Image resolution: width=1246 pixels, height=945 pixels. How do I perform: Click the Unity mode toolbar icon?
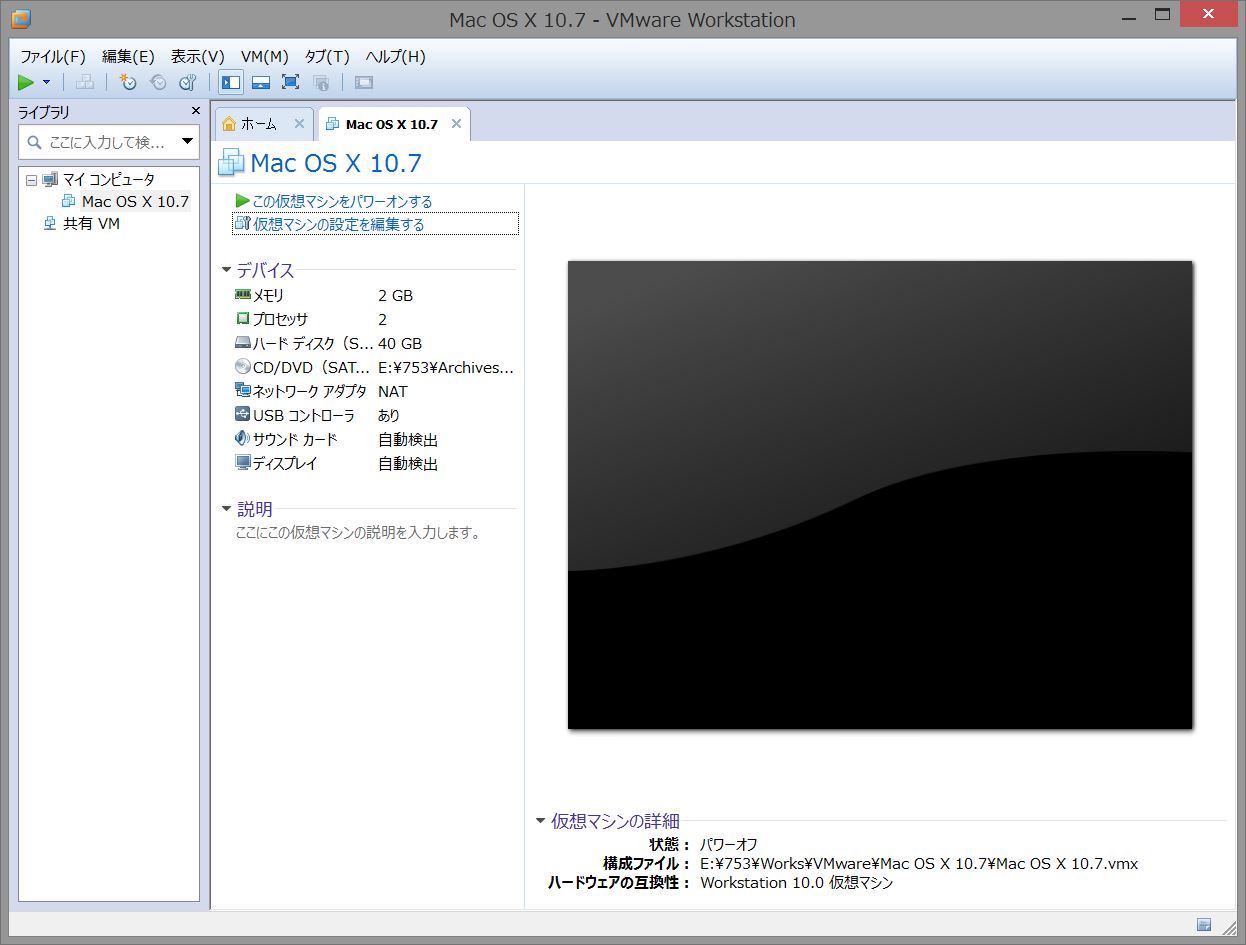coord(321,83)
